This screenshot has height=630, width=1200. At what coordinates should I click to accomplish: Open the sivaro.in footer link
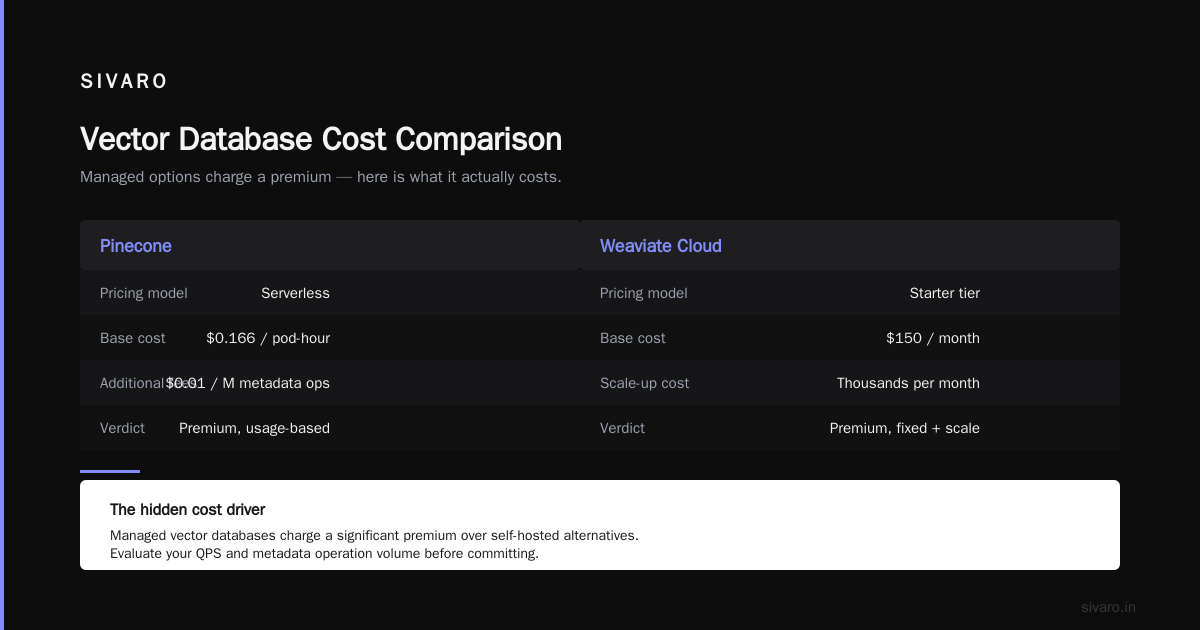(x=1109, y=607)
